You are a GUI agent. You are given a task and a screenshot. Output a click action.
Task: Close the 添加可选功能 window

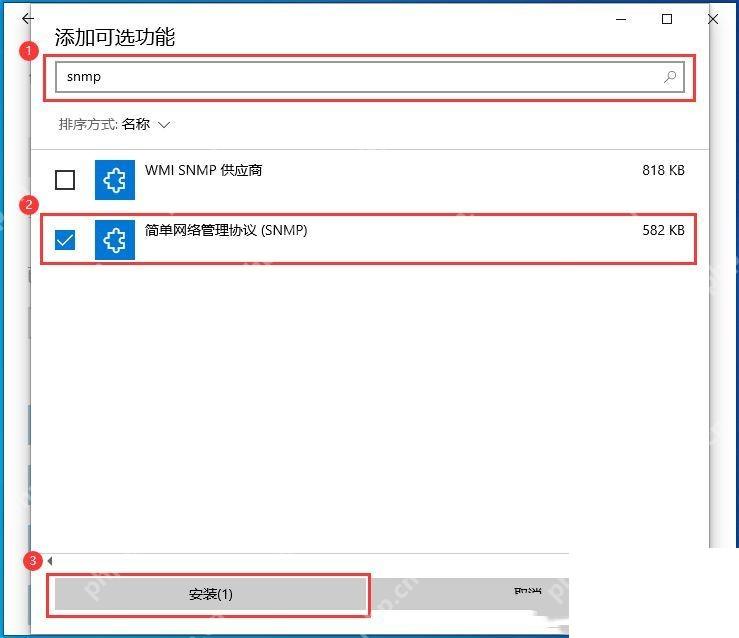pos(713,19)
